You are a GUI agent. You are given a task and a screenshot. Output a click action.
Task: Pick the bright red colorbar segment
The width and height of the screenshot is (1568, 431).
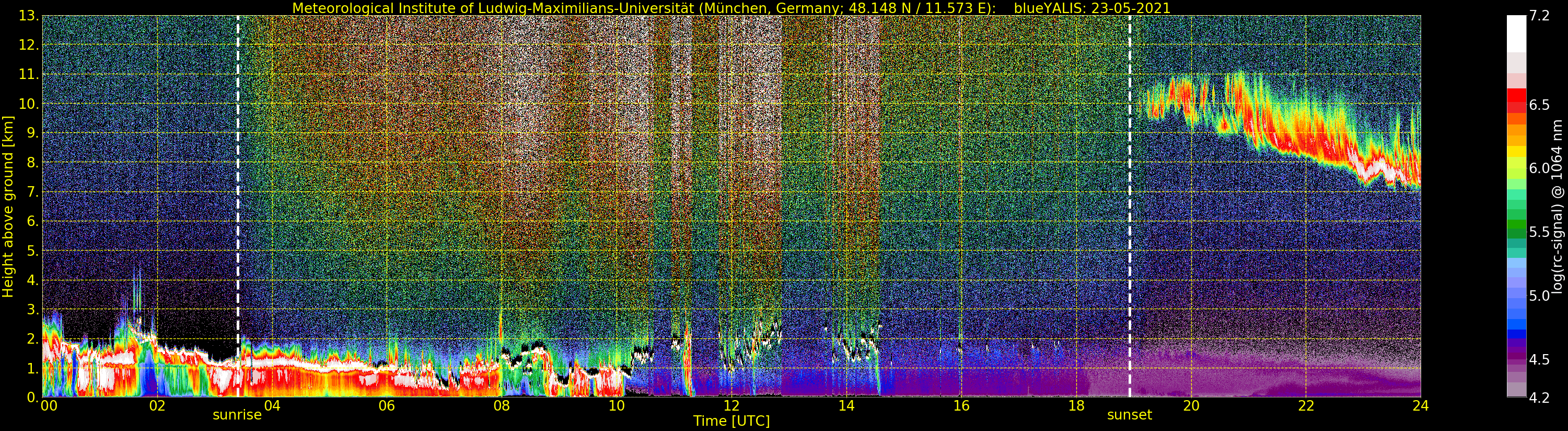point(1516,95)
